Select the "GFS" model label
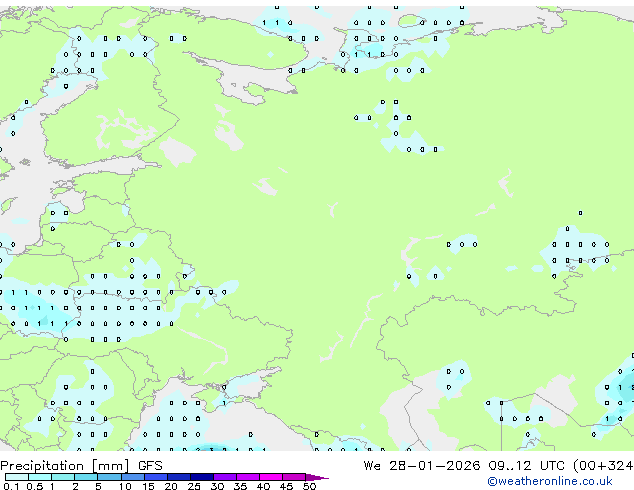The width and height of the screenshot is (634, 490). pos(150,466)
